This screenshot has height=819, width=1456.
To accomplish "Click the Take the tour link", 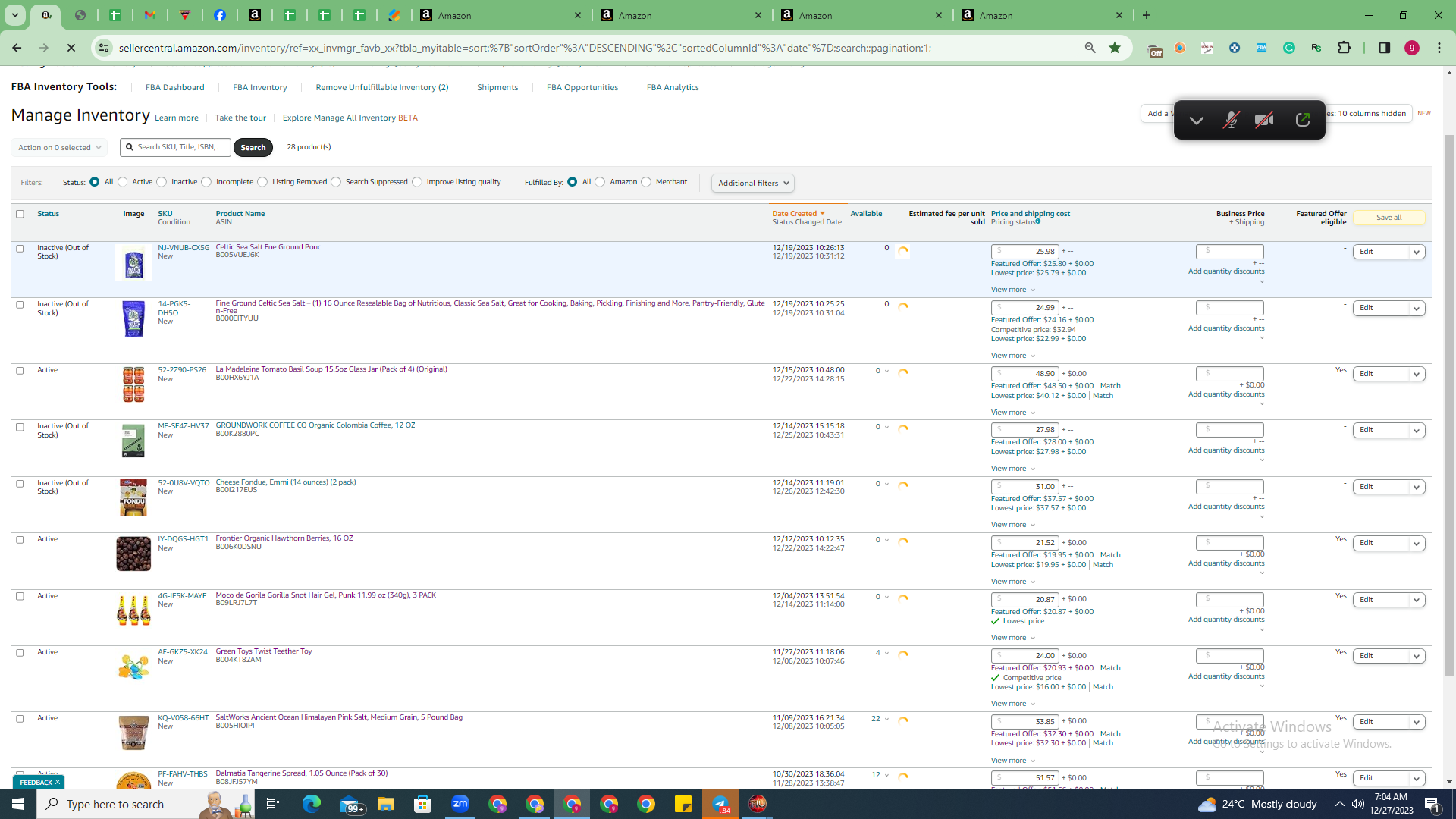I will click(x=240, y=118).
